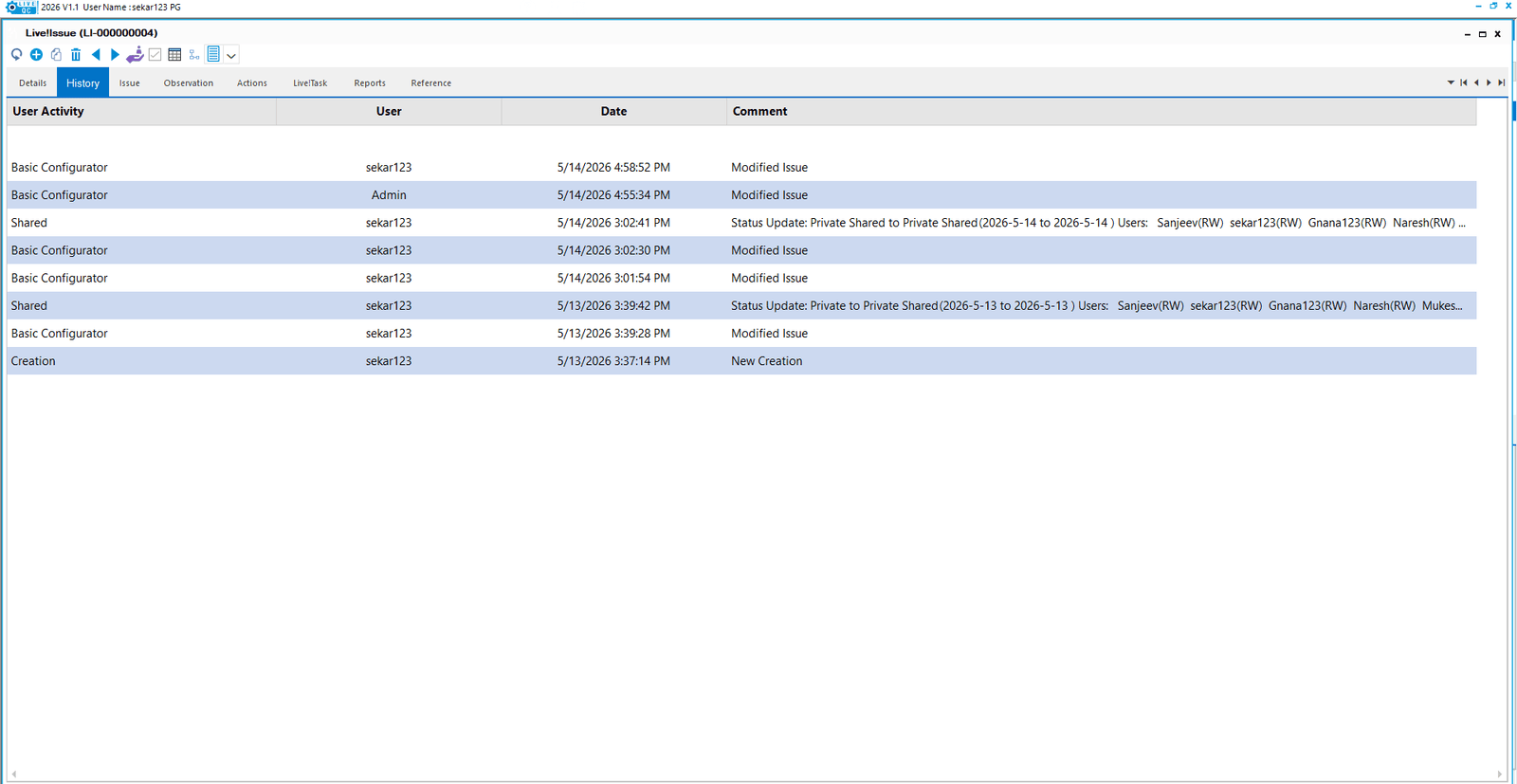Sort by the User column header

pyautogui.click(x=389, y=111)
